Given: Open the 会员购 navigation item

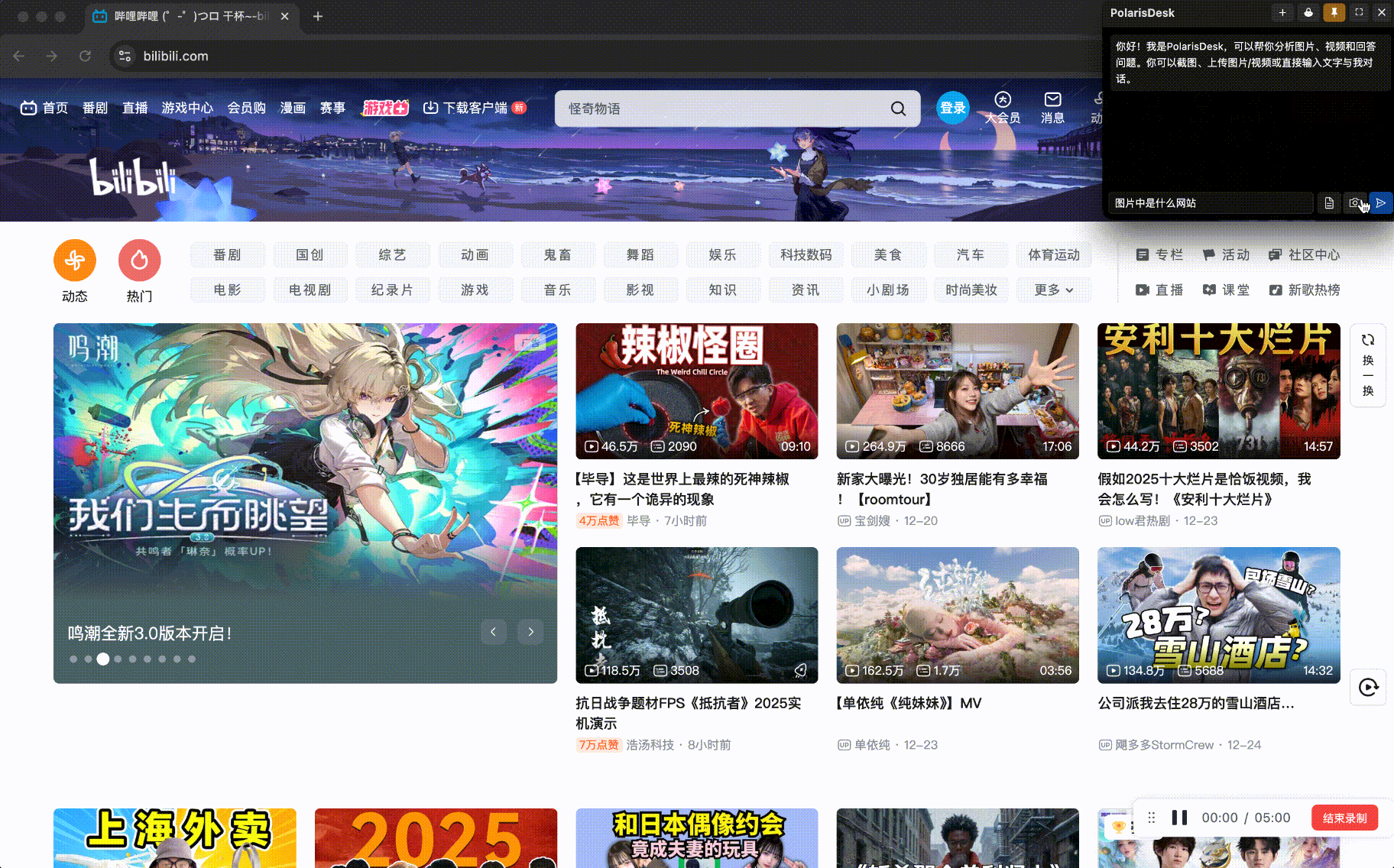Looking at the screenshot, I should pyautogui.click(x=246, y=108).
